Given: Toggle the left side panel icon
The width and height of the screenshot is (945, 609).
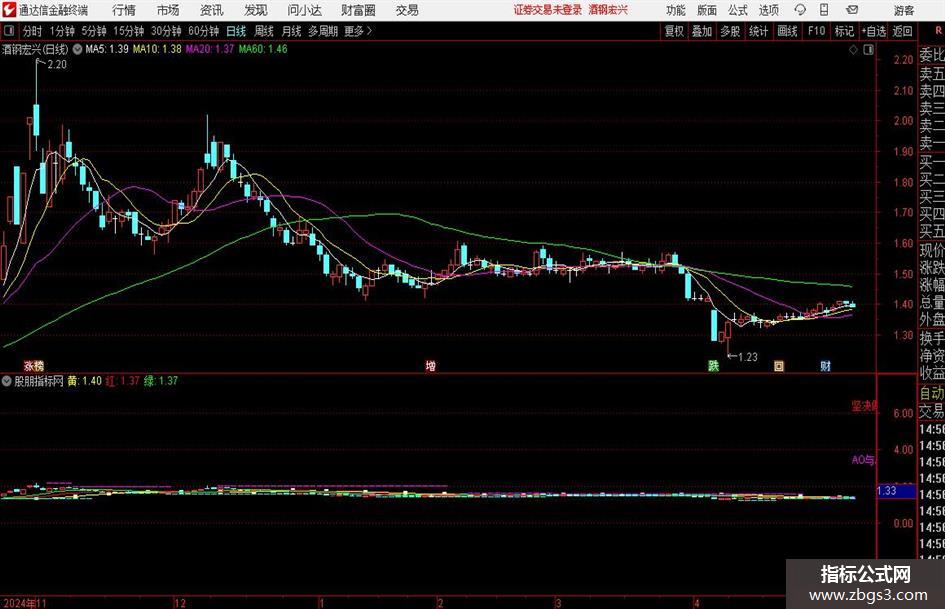Looking at the screenshot, I should tap(9, 31).
